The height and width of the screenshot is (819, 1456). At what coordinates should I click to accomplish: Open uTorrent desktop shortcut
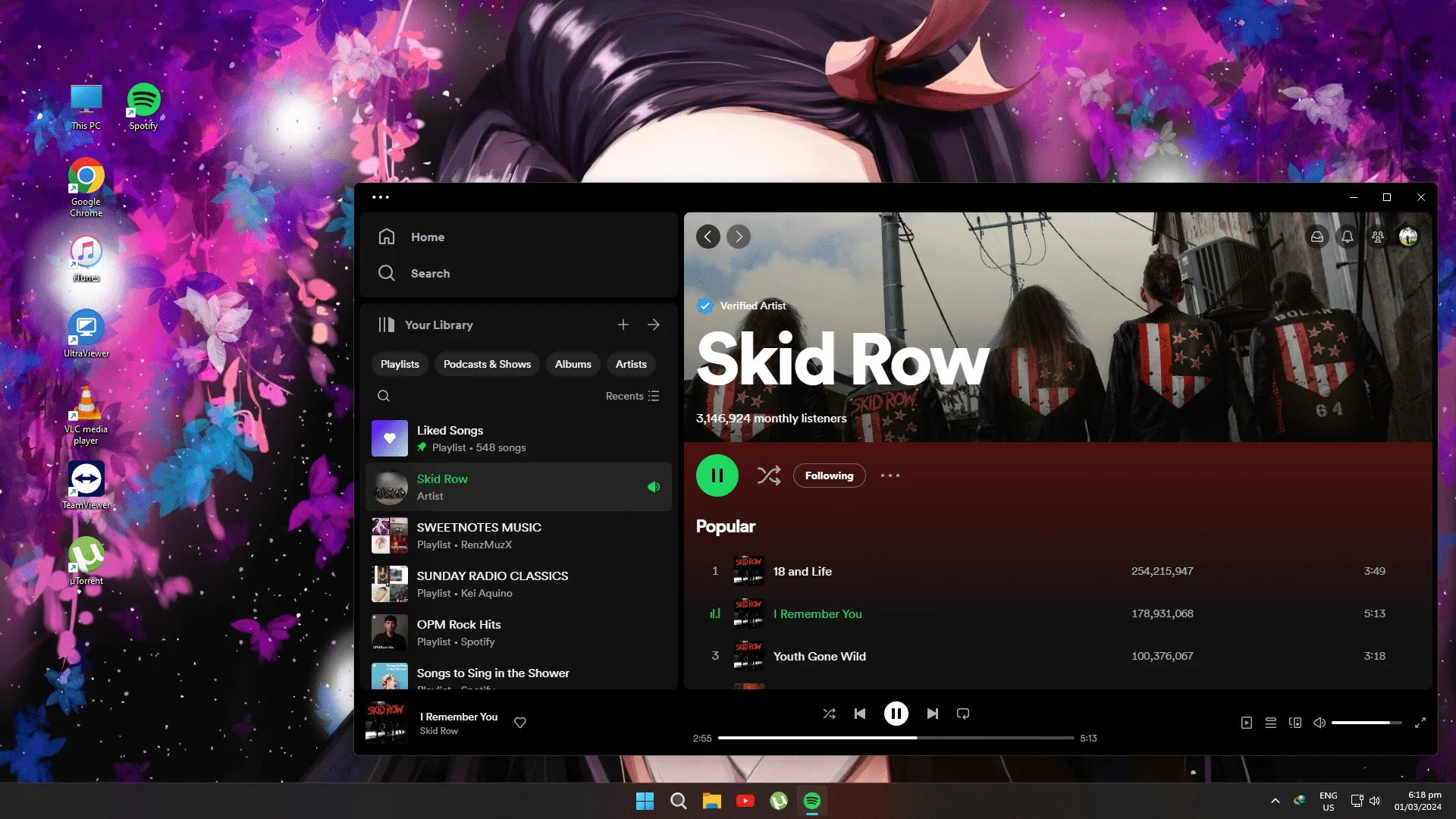pyautogui.click(x=86, y=562)
